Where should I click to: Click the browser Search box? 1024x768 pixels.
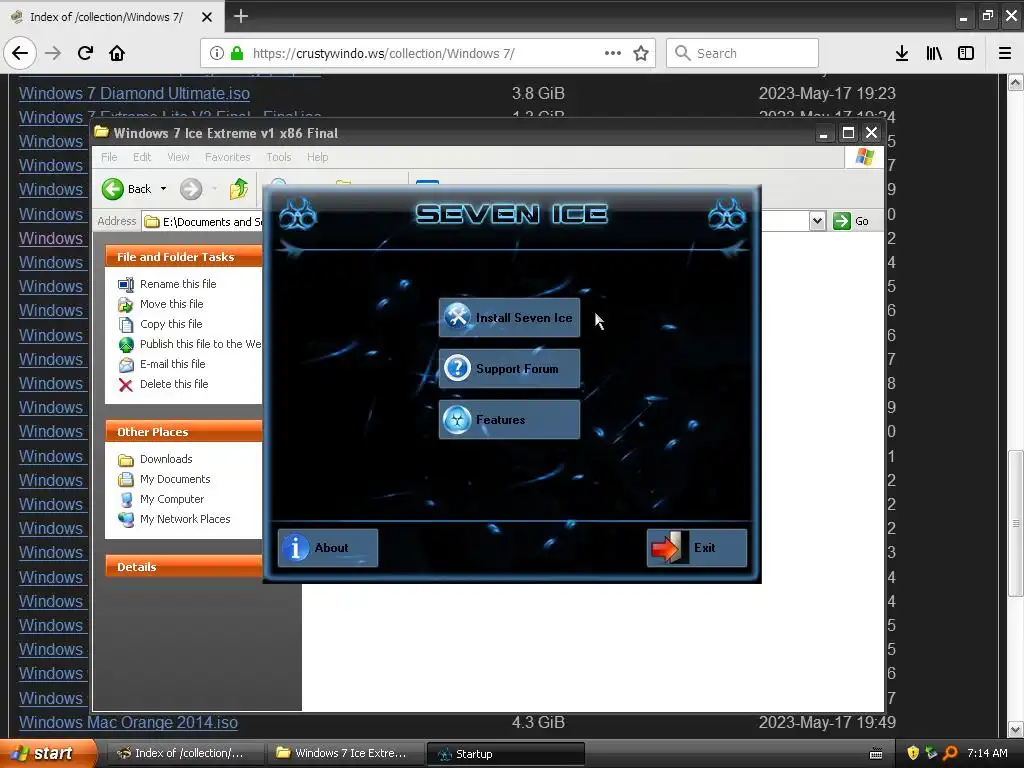tap(743, 53)
